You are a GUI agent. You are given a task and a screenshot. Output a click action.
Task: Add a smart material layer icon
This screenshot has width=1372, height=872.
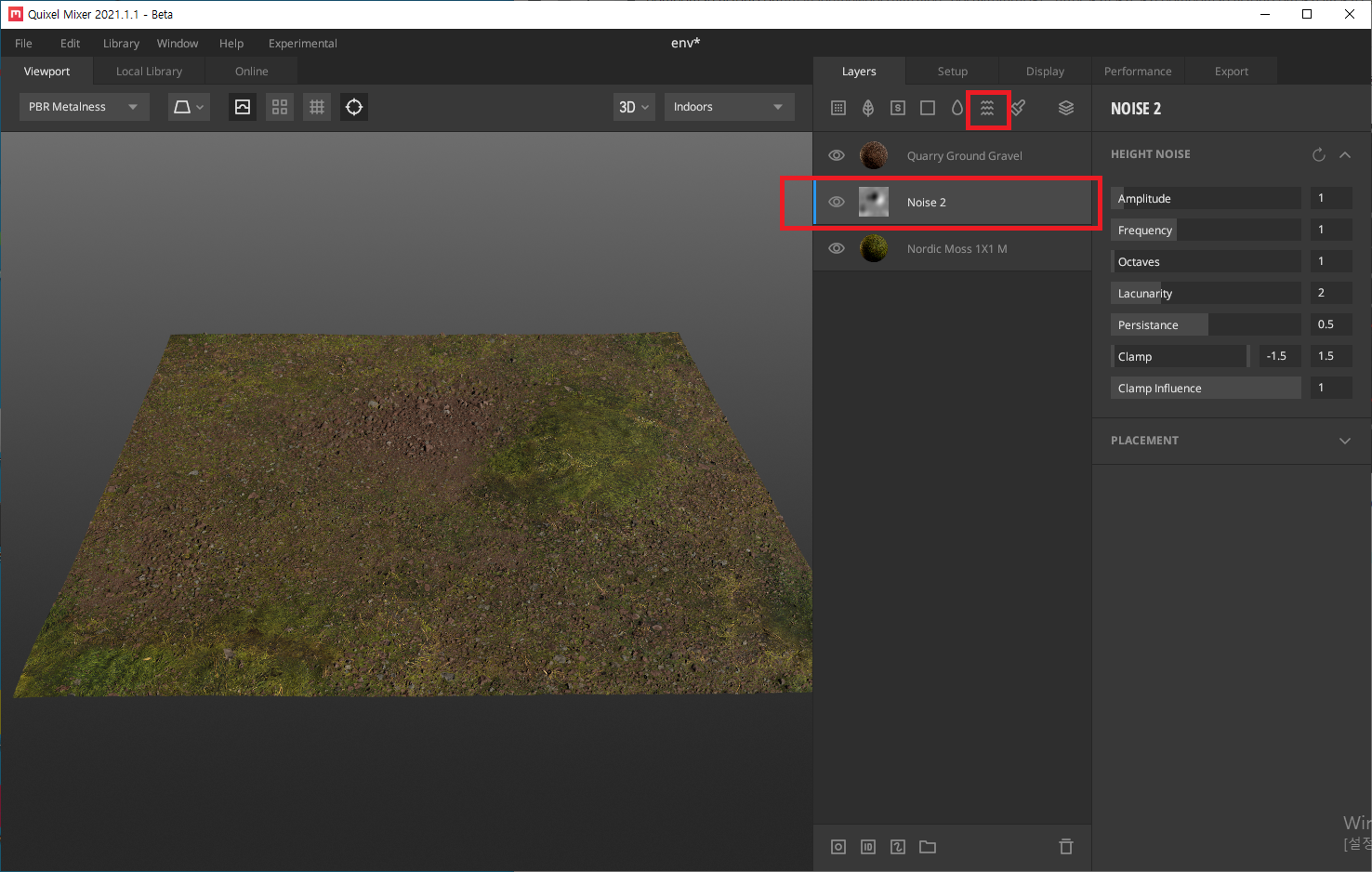898,108
